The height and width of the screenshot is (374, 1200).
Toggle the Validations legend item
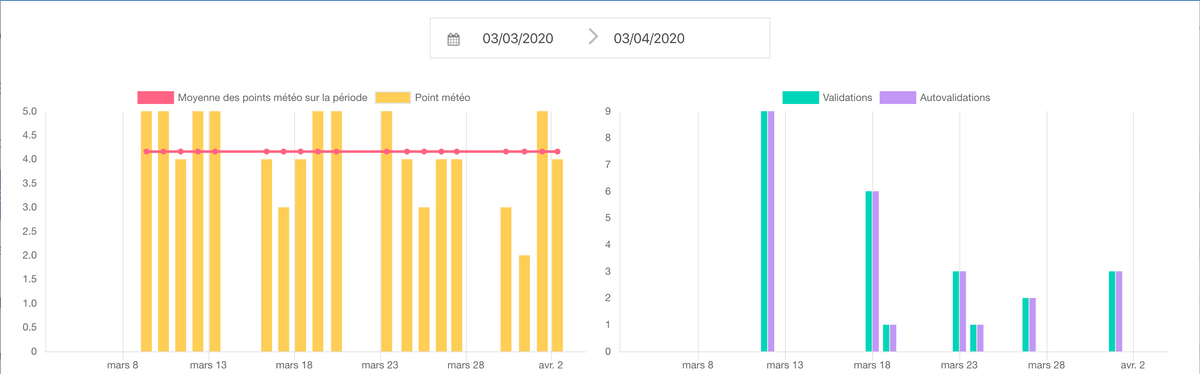(828, 98)
